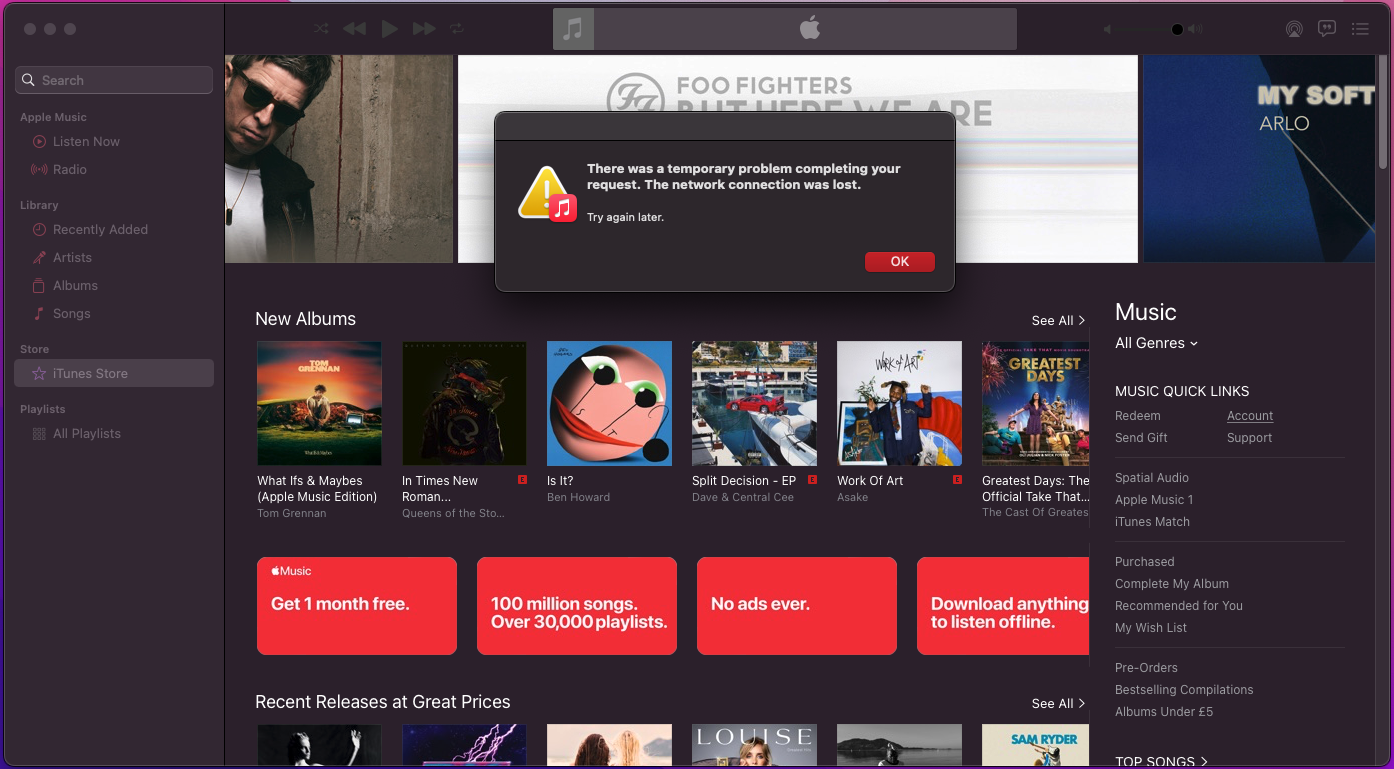Viewport: 1394px width, 769px height.
Task: Open the iTunes Match link
Action: click(1152, 522)
